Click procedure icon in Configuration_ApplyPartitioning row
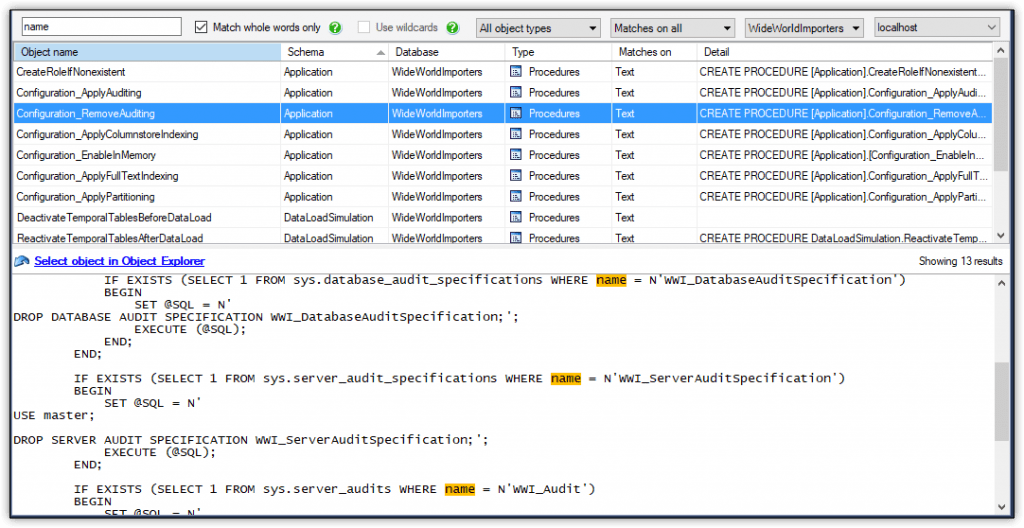The height and width of the screenshot is (528, 1024). pos(516,197)
